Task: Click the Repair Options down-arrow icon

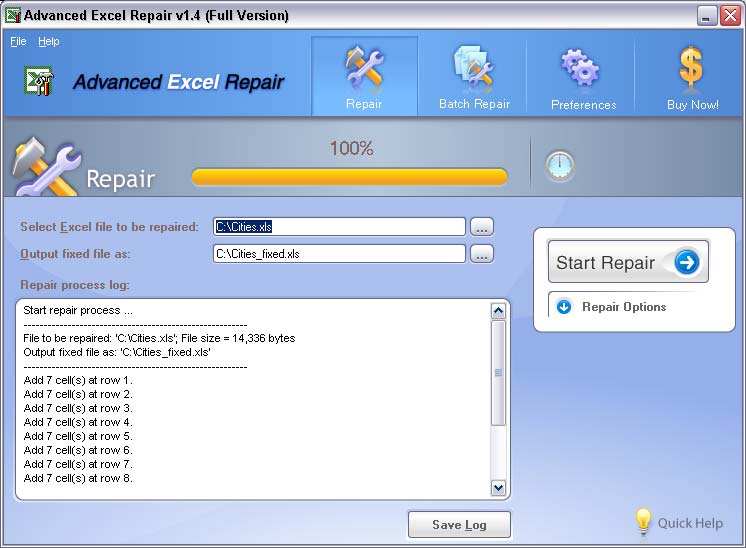Action: pos(564,307)
